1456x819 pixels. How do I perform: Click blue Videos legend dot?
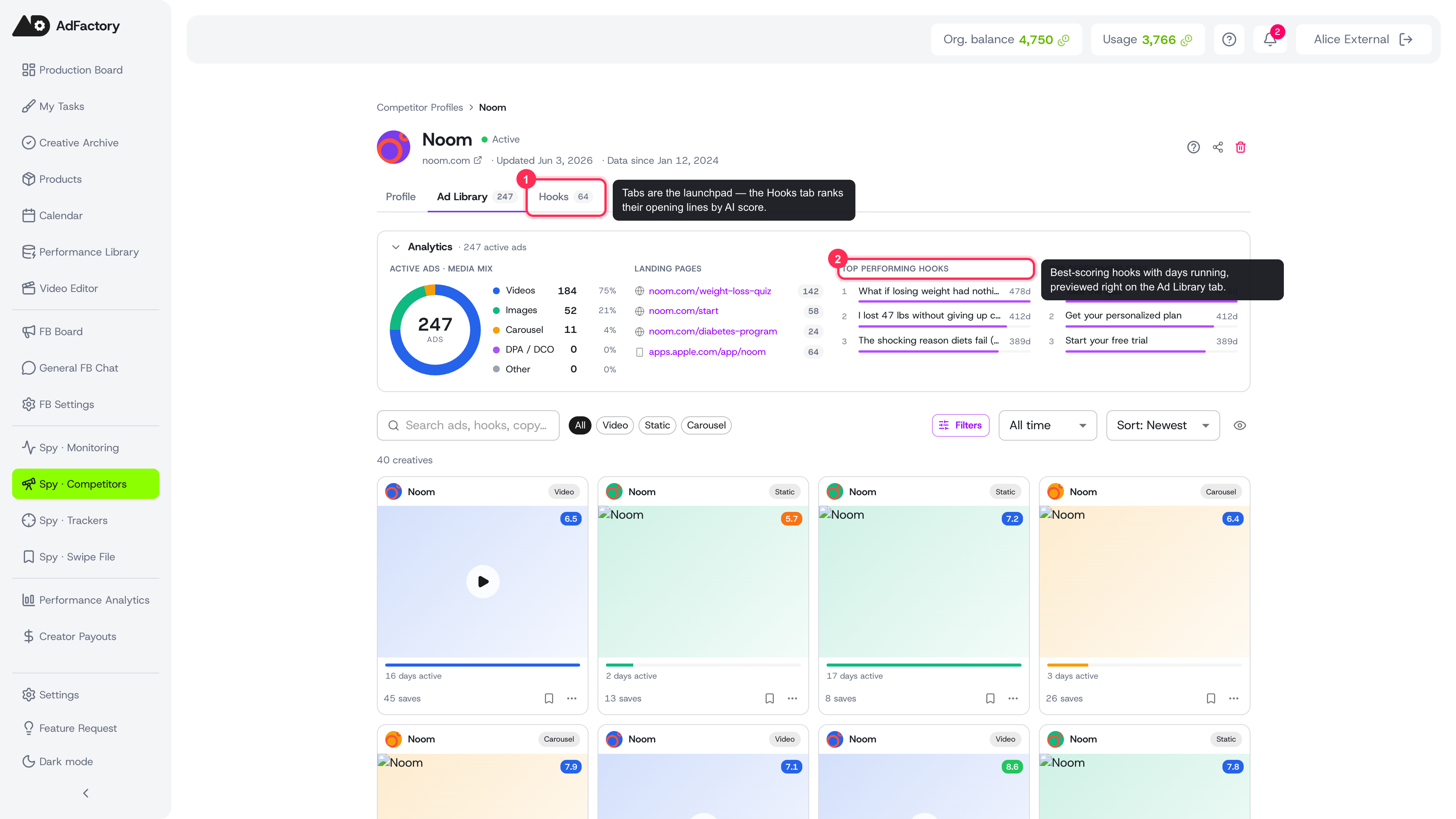(496, 290)
